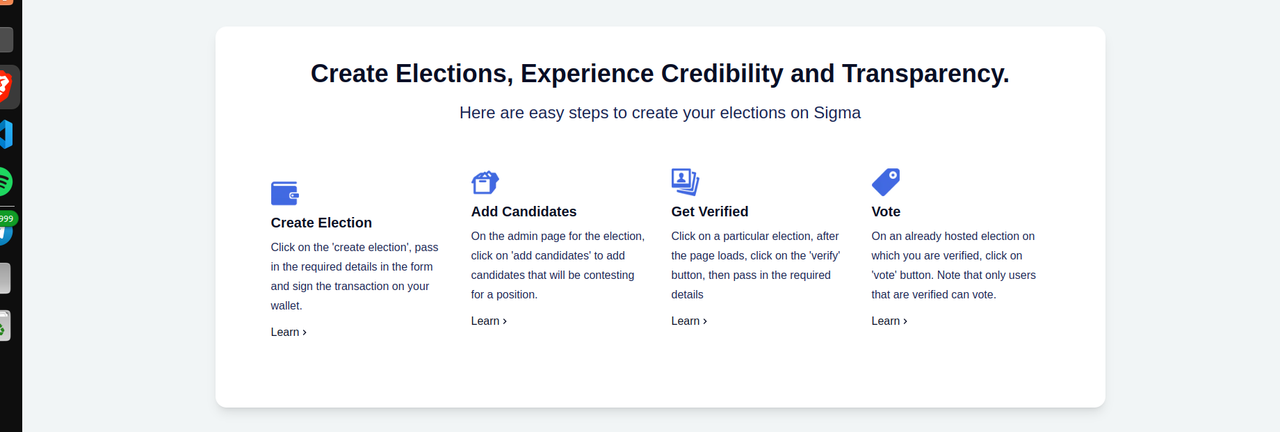1280x432 pixels.
Task: Click the ballot box icon above Add Candidates
Action: click(x=485, y=182)
